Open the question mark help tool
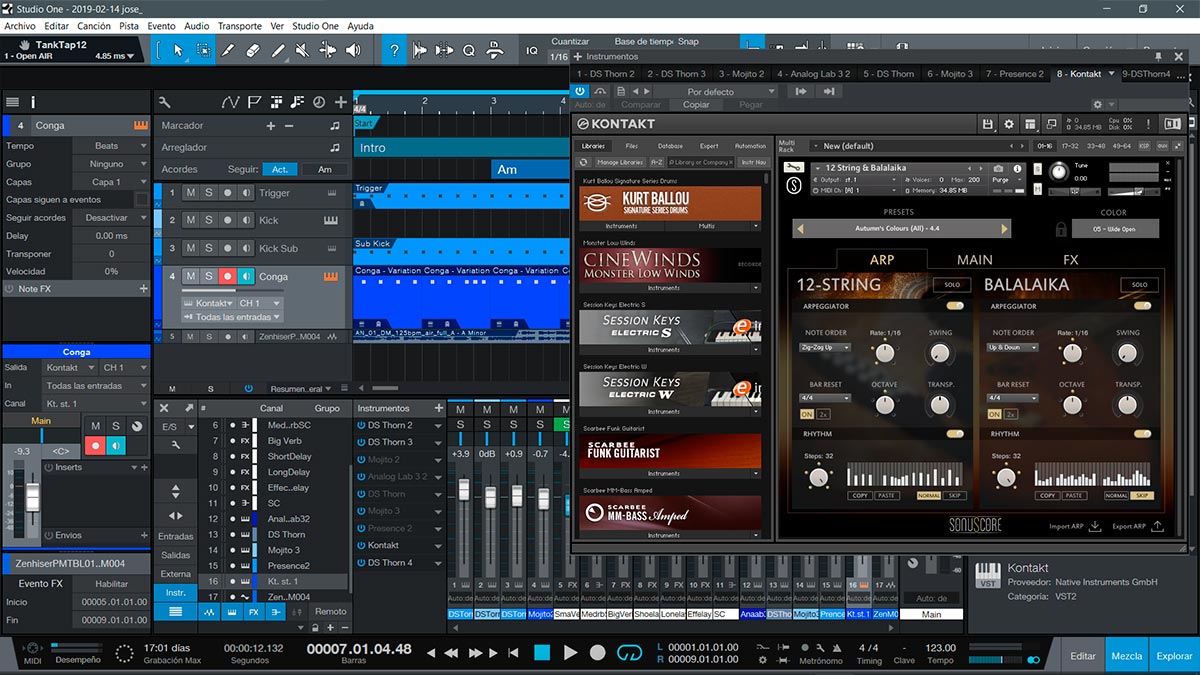 pos(396,50)
